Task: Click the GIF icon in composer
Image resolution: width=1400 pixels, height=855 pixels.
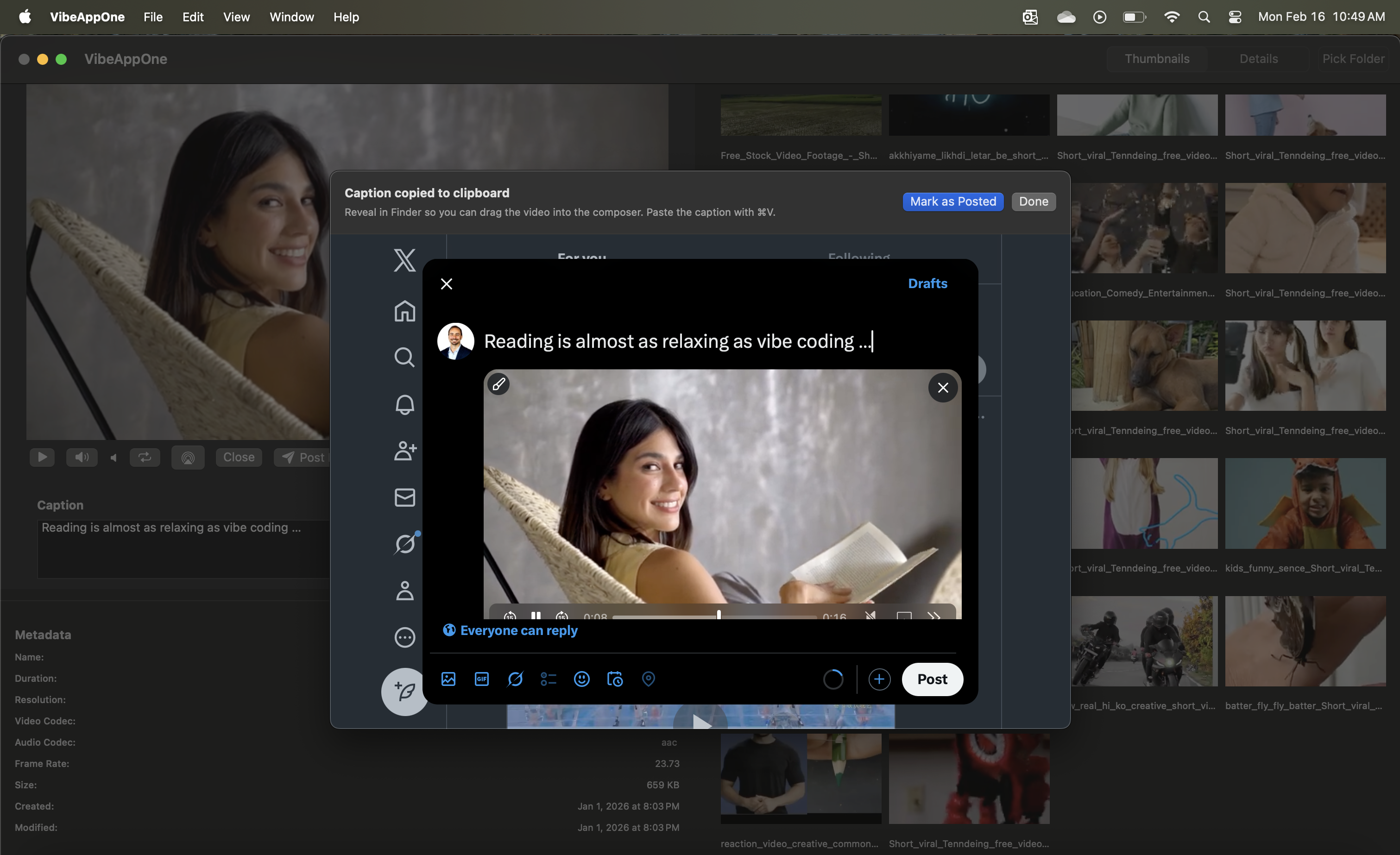Action: (481, 679)
